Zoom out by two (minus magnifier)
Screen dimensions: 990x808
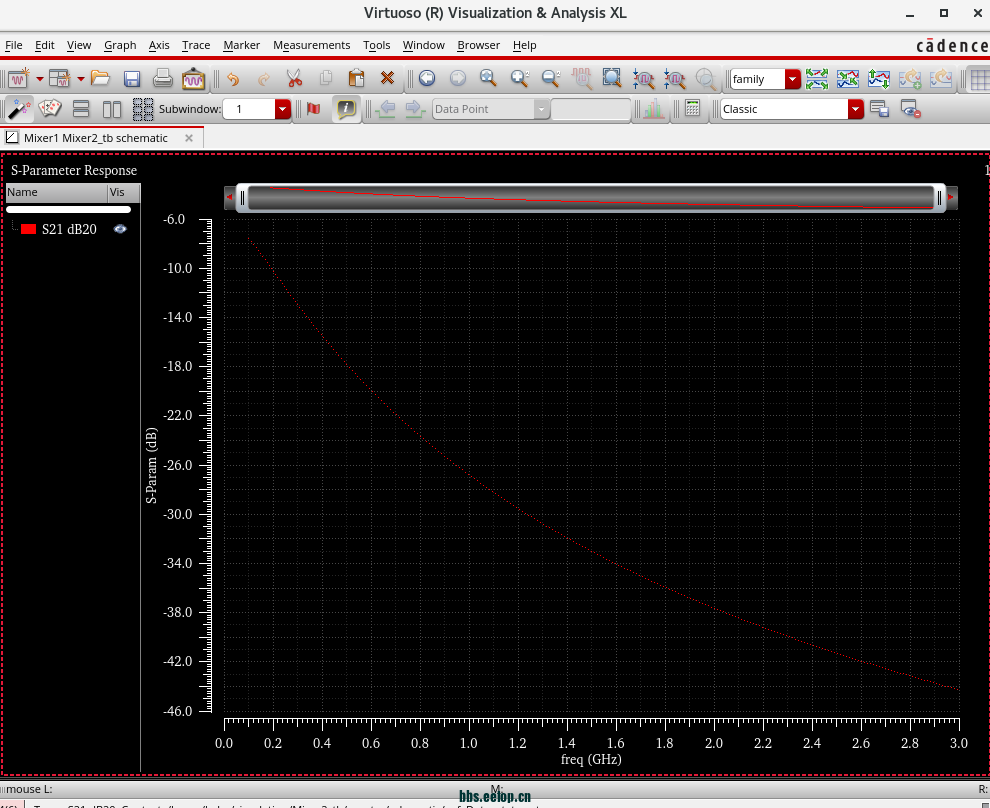(x=551, y=78)
